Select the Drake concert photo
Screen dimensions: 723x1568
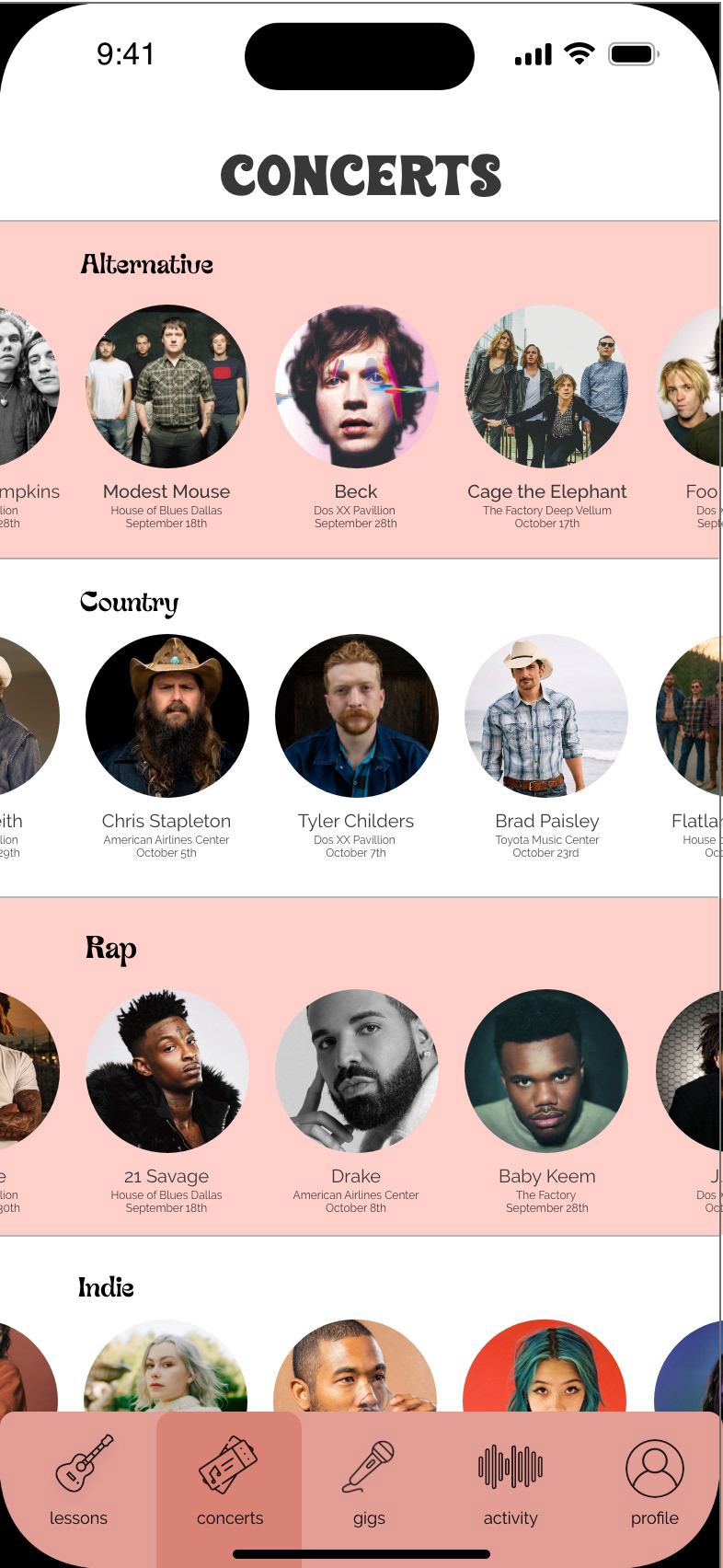[356, 1071]
